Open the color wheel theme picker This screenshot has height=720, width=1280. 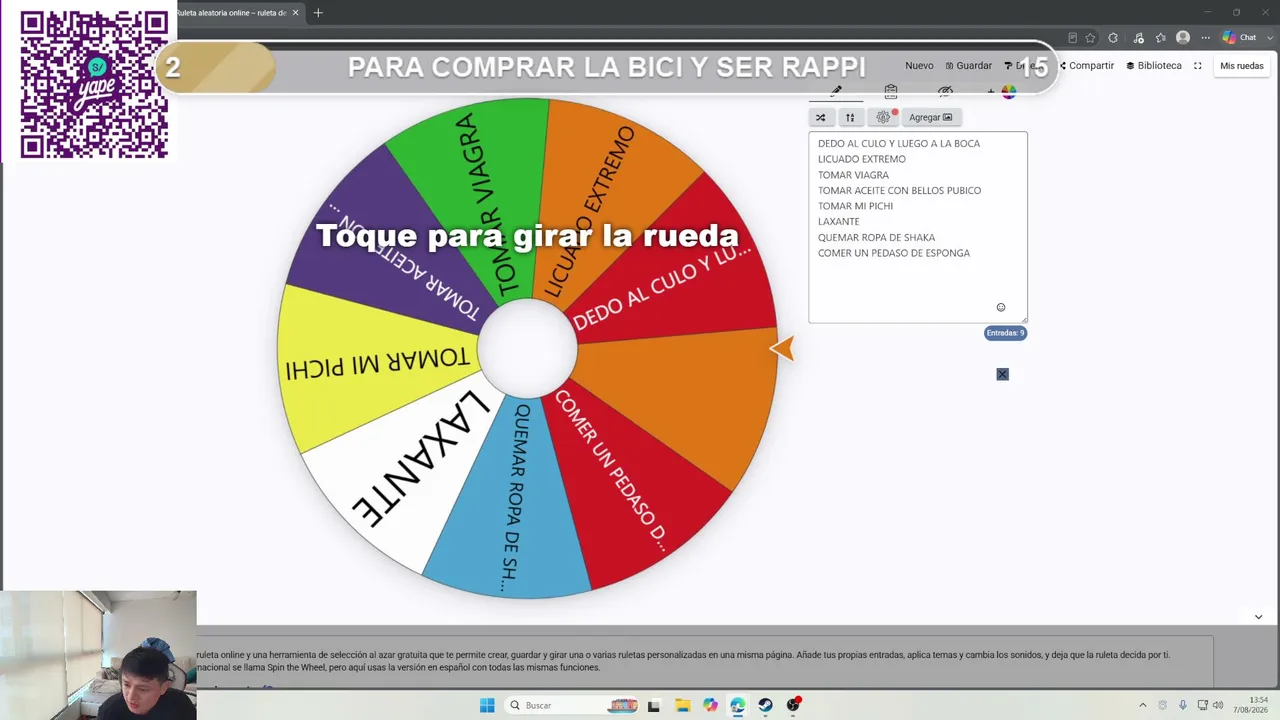(x=1008, y=92)
